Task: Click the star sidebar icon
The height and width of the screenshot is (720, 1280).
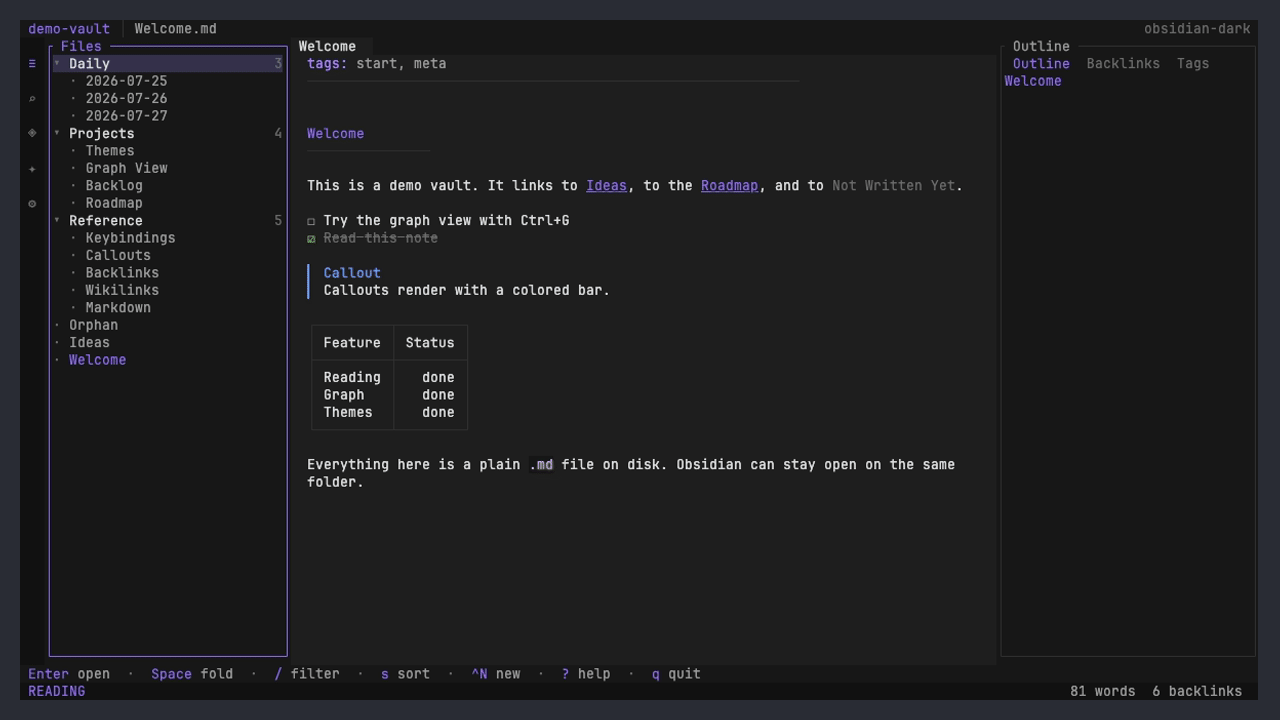Action: [x=32, y=169]
